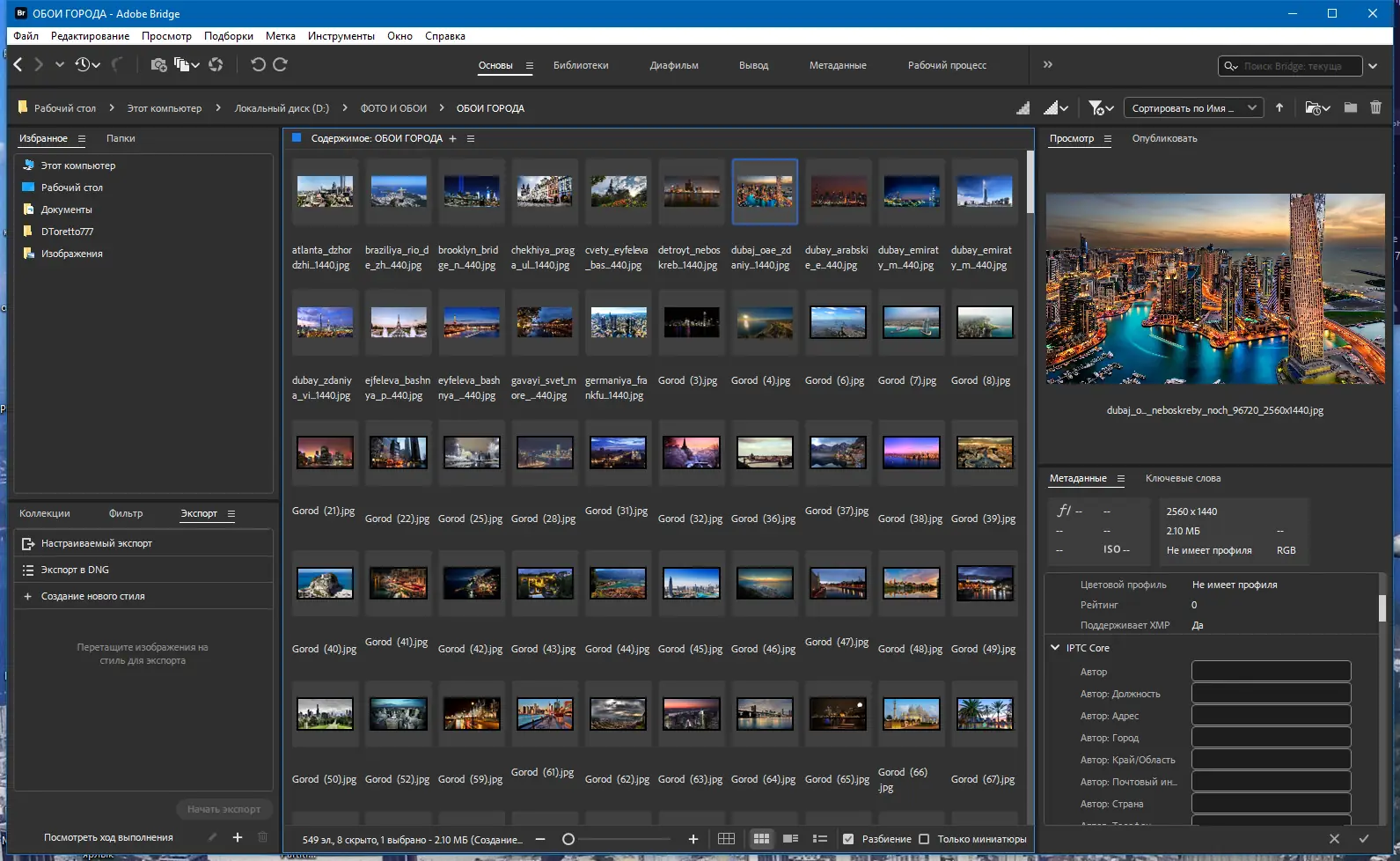Go back using the back arrow
The height and width of the screenshot is (861, 1400).
[x=18, y=64]
